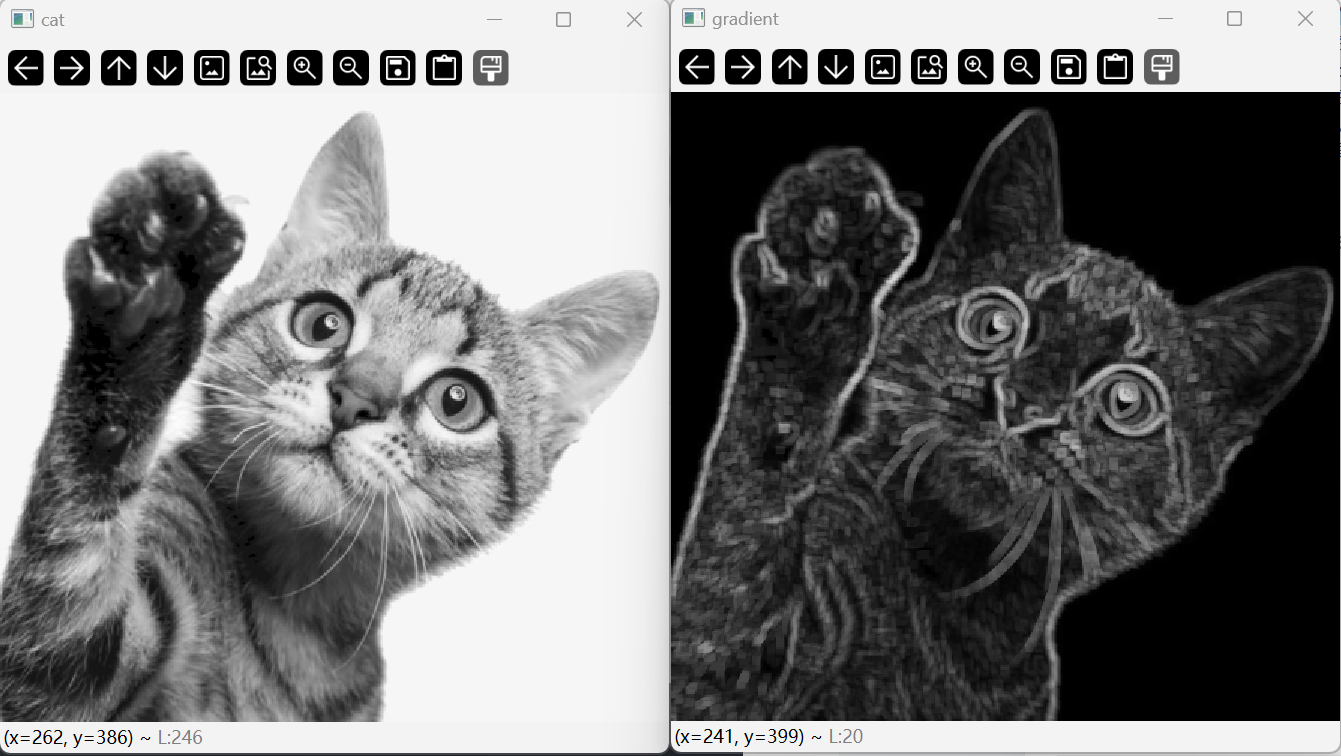Click pan left arrow in cat window
The image size is (1341, 756).
click(x=26, y=68)
